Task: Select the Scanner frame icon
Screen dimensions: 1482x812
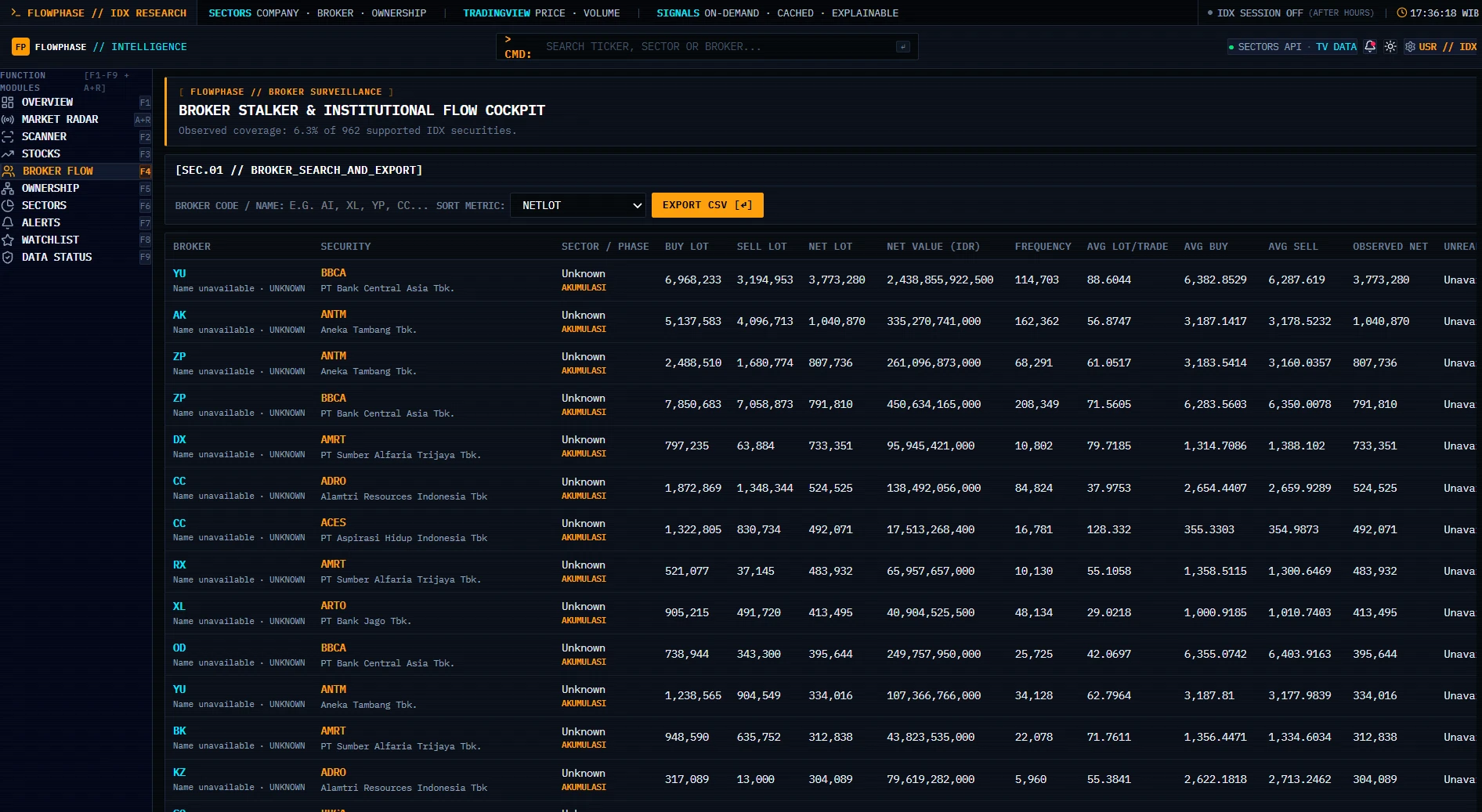Action: tap(8, 137)
